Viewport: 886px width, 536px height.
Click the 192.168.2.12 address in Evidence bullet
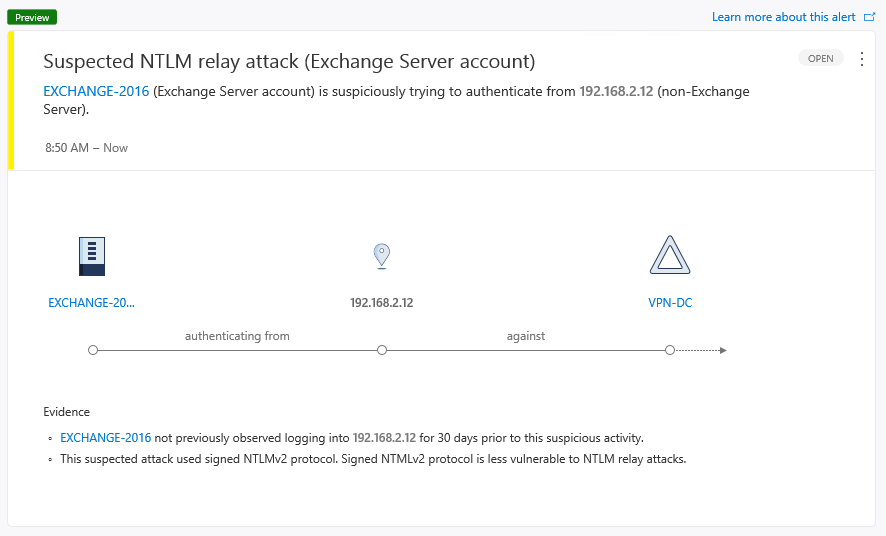[x=383, y=437]
